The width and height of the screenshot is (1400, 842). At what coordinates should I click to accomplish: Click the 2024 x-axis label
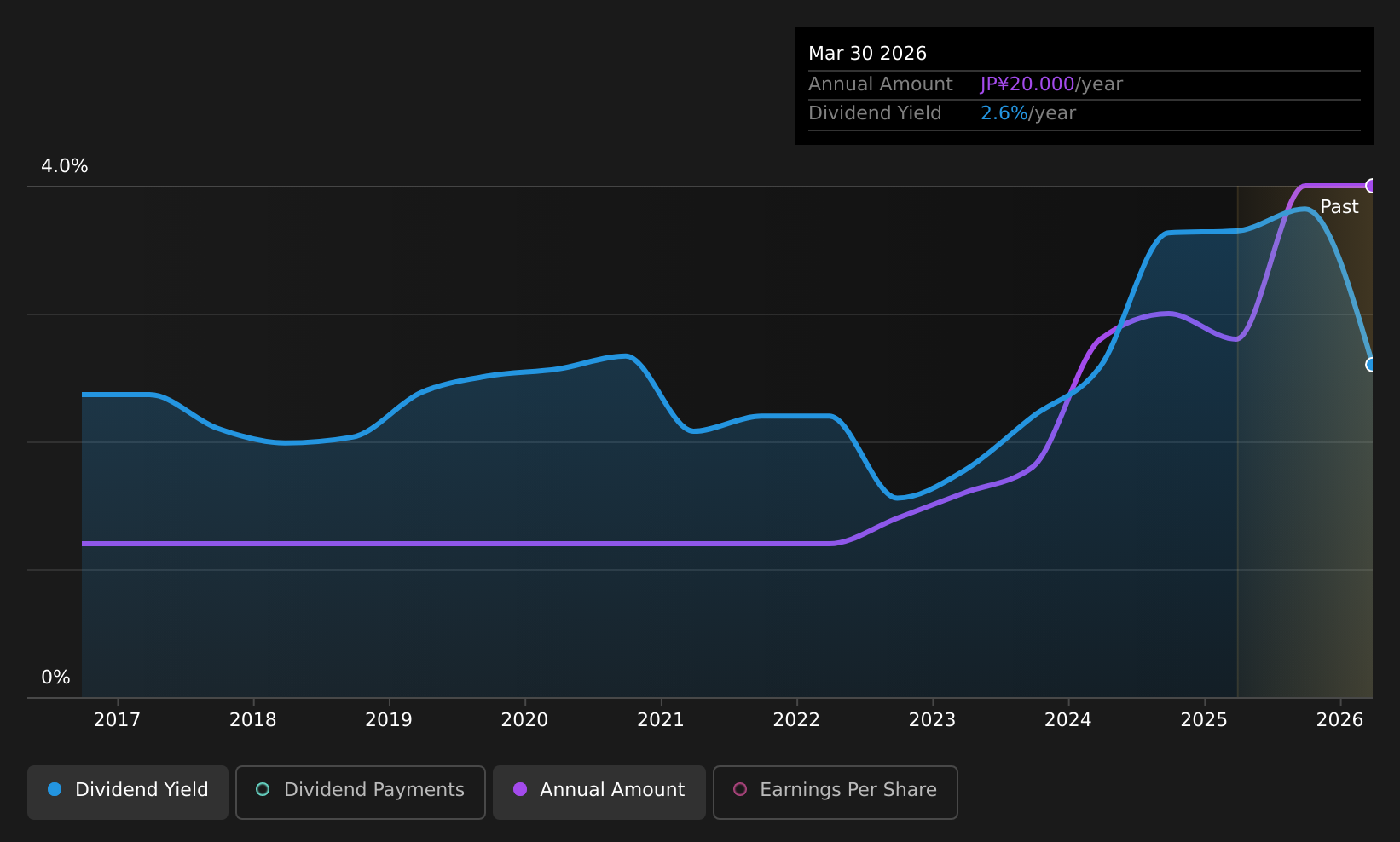pos(1068,720)
